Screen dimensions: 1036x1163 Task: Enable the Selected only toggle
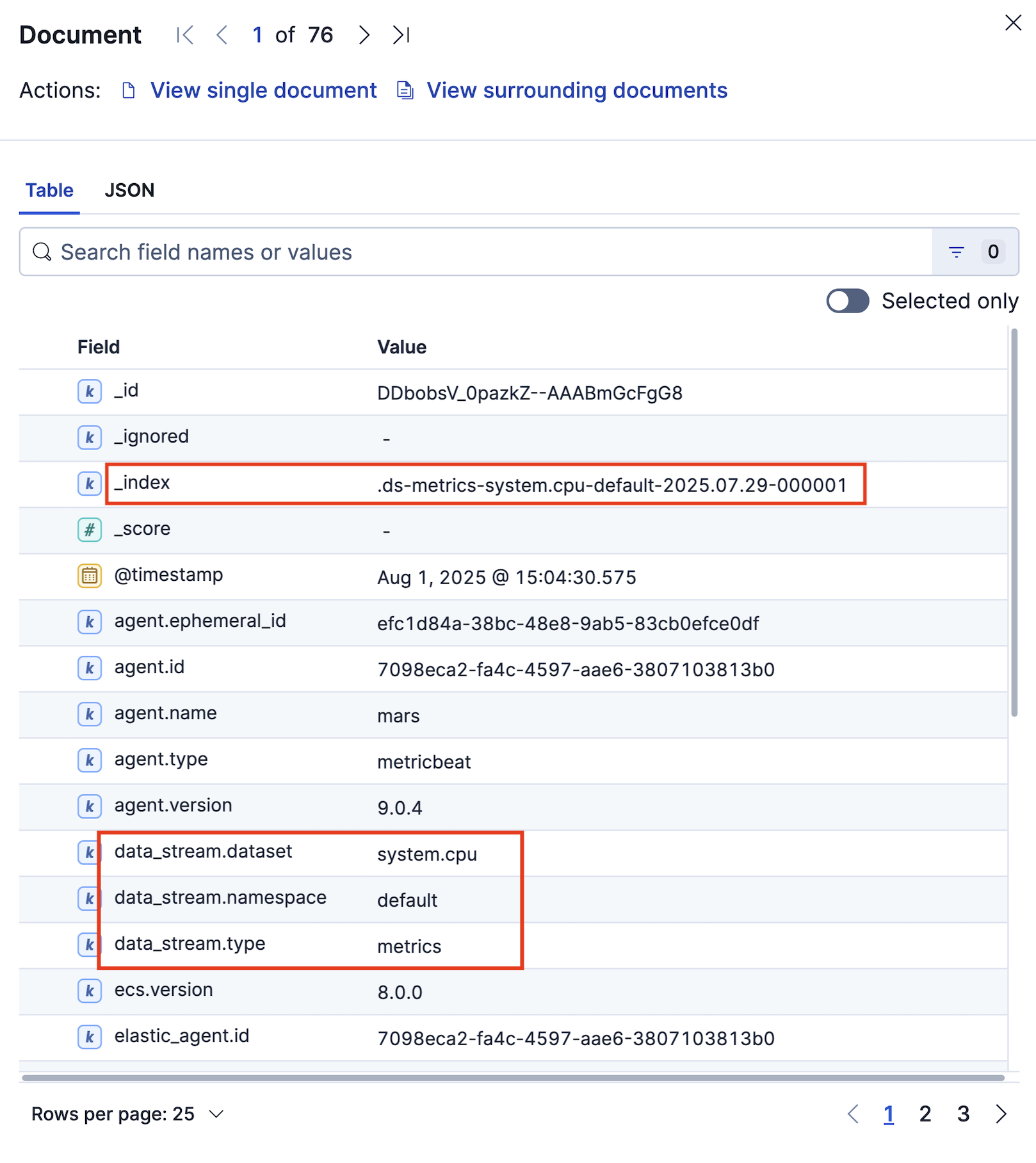click(847, 301)
